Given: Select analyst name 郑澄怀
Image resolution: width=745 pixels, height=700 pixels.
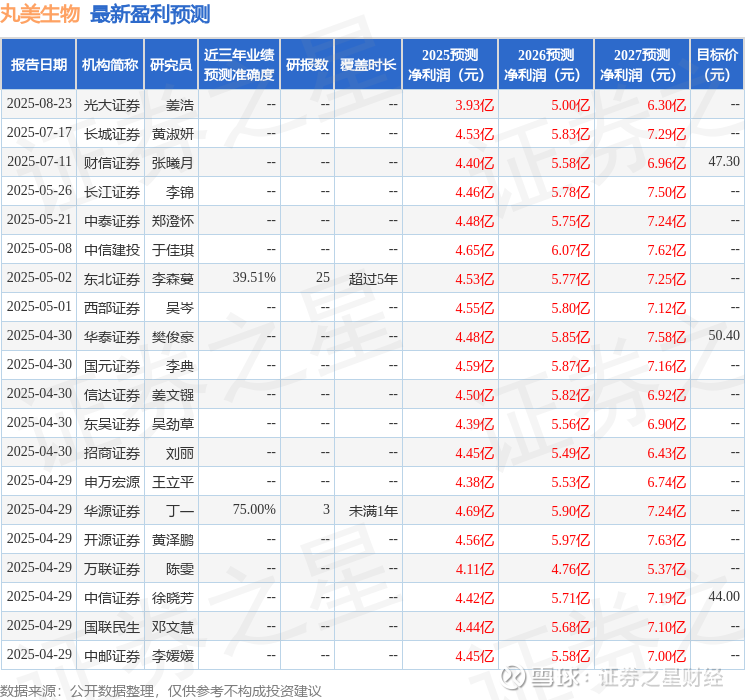Looking at the screenshot, I should click(x=172, y=221).
